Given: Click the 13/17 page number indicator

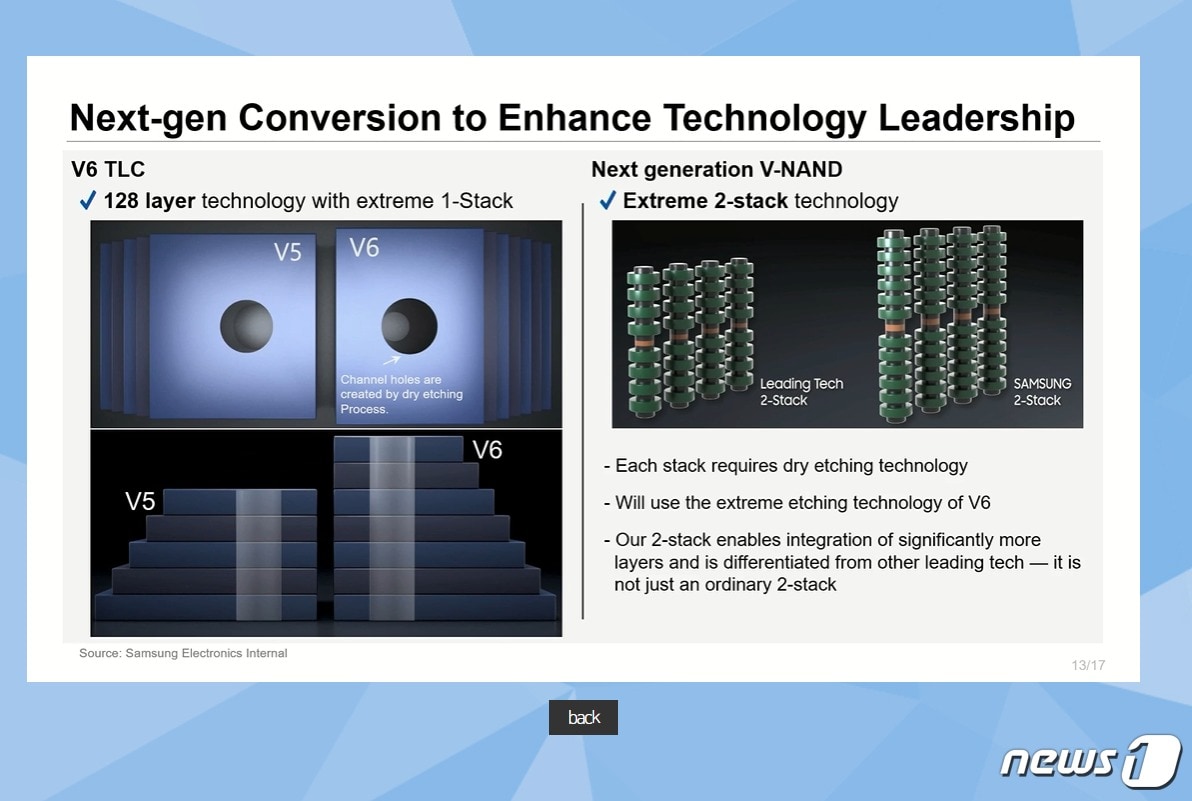Looking at the screenshot, I should (1088, 665).
